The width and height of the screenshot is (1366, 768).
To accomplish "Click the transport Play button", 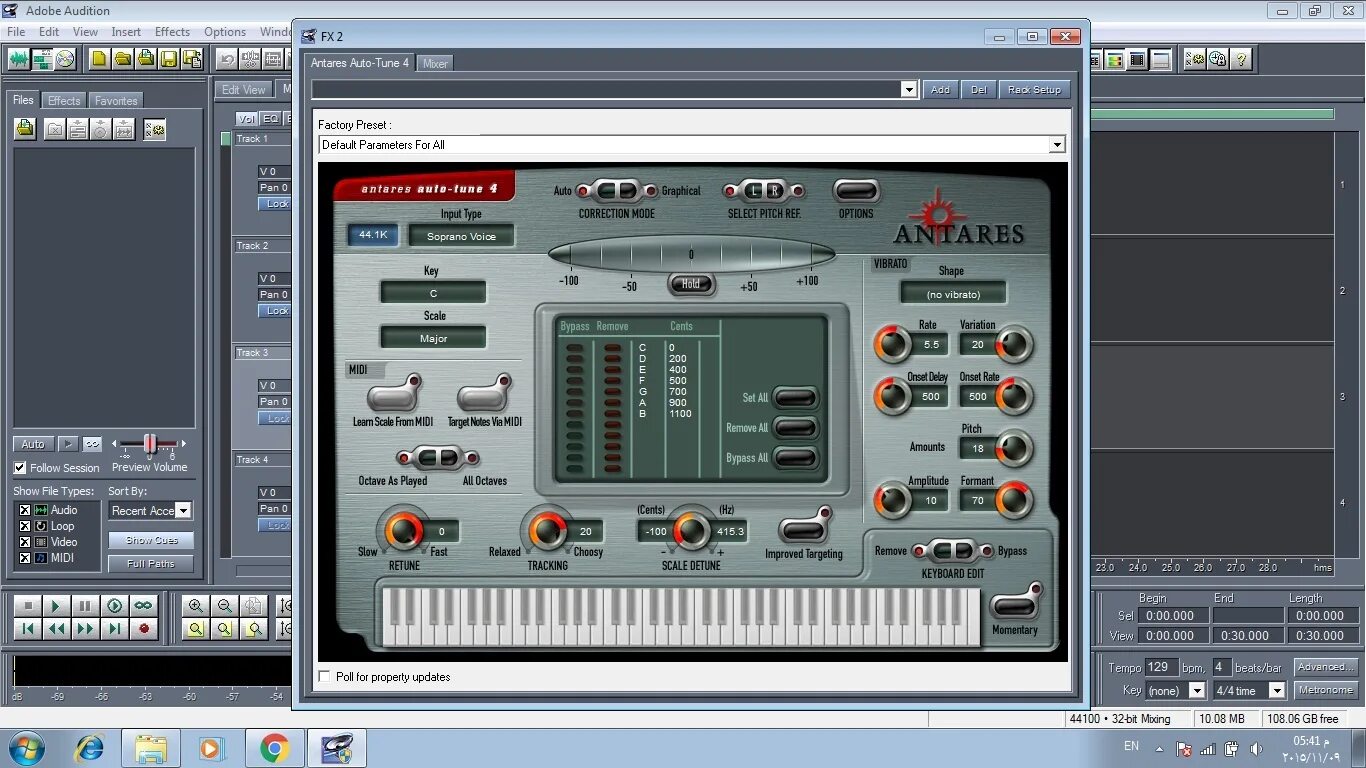I will tap(56, 606).
